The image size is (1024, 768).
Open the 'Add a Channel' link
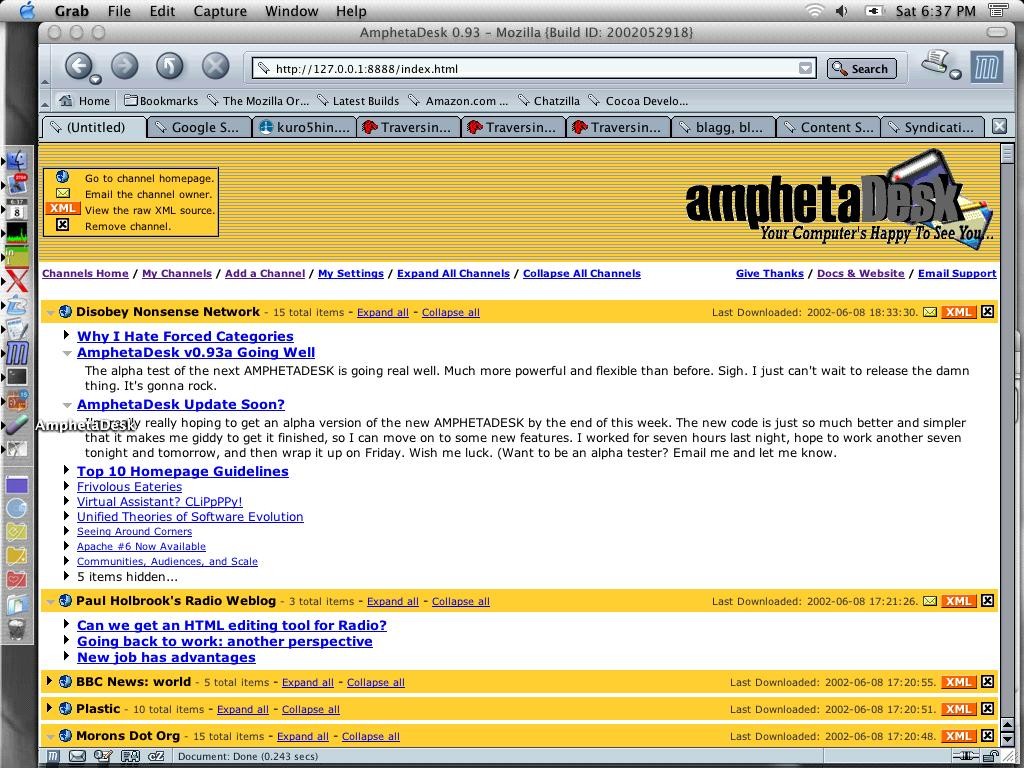[x=264, y=273]
